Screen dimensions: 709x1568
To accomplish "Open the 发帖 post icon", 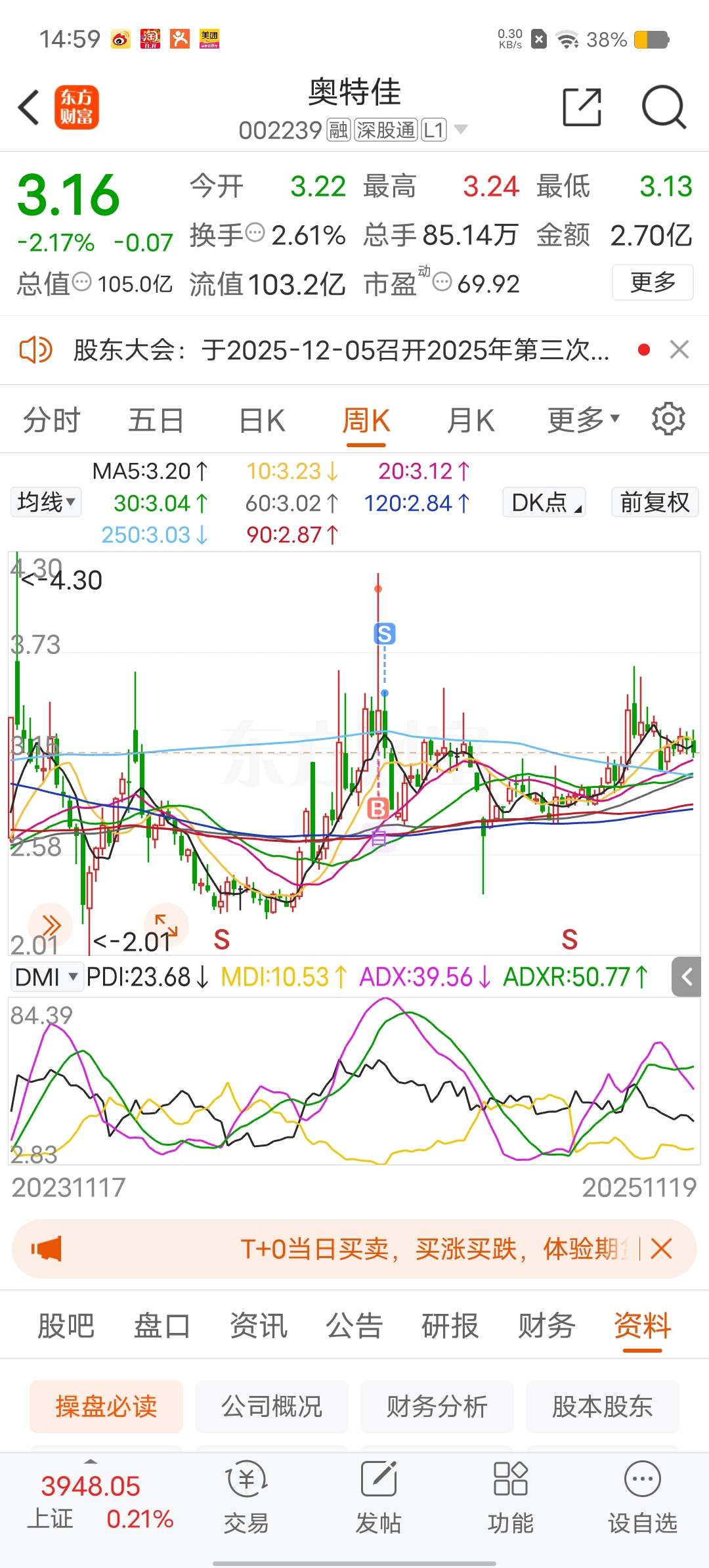I will 378,1498.
